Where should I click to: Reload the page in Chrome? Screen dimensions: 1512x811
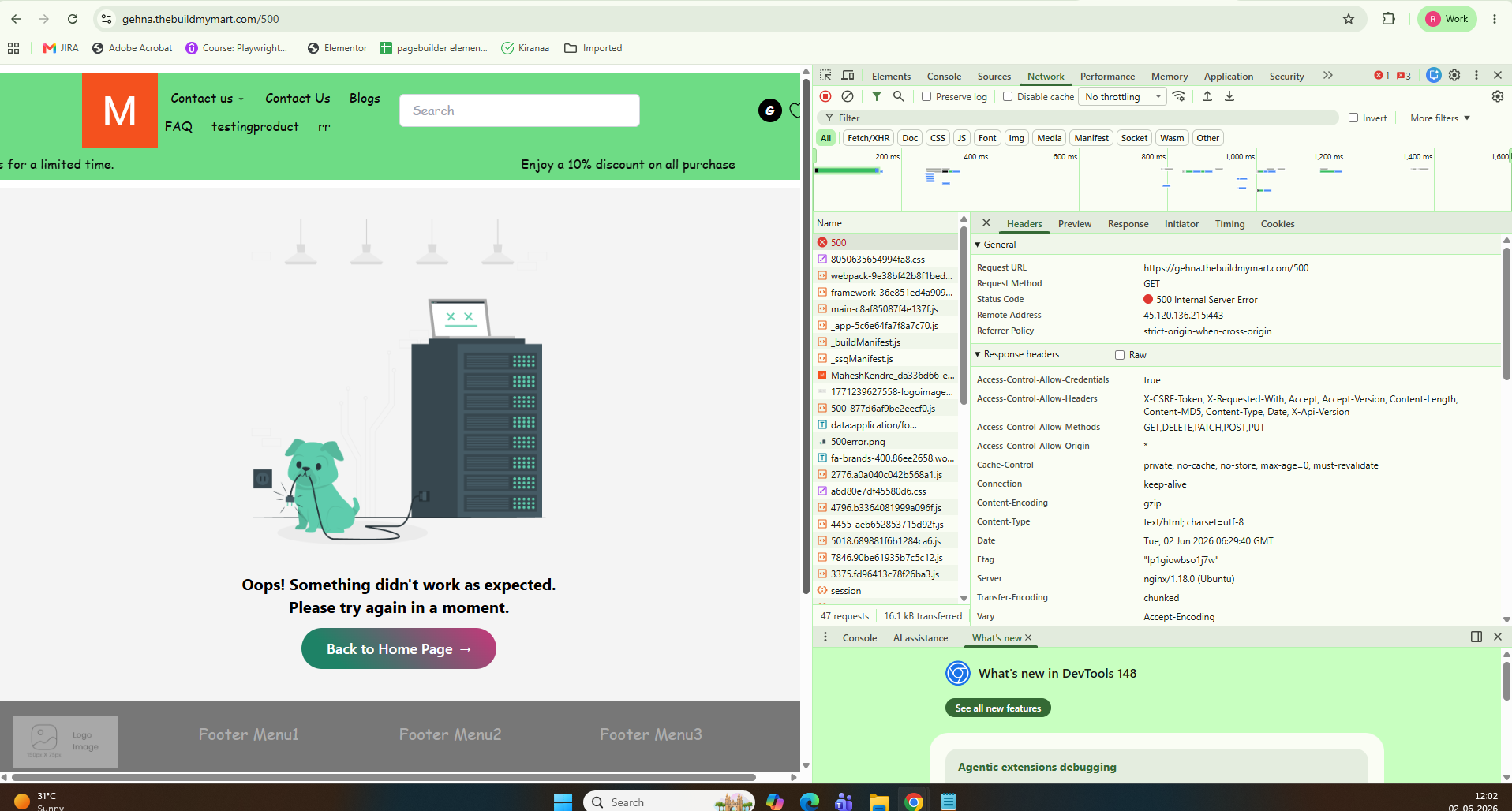pyautogui.click(x=73, y=19)
